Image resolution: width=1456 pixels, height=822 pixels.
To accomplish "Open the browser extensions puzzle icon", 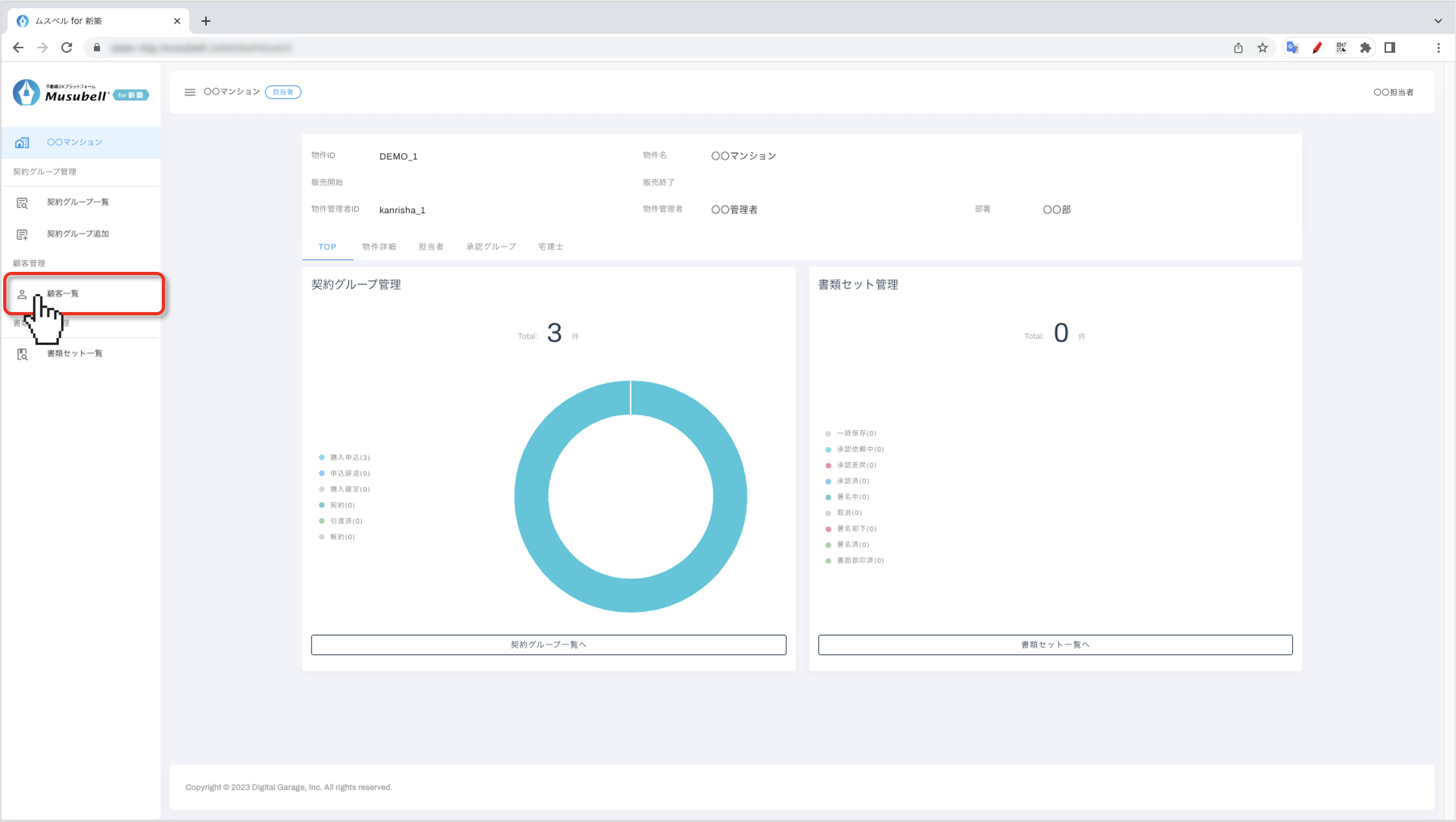I will point(1365,48).
